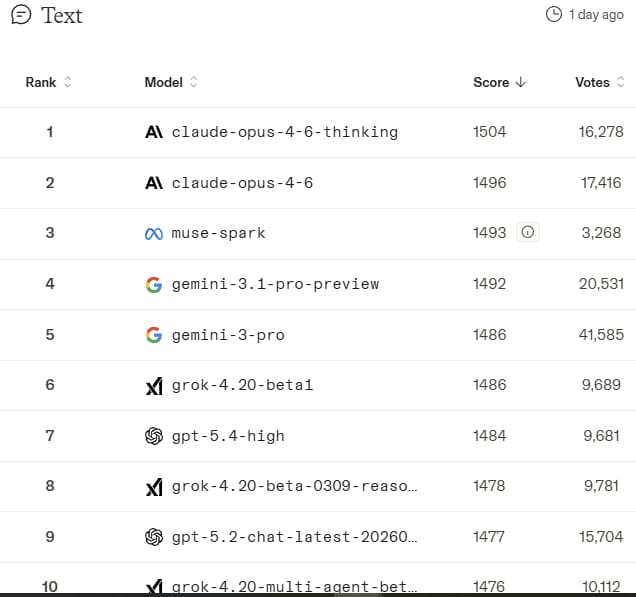Open the gemini-3.1-pro-preview model link
Viewport: 636px width, 597px height.
click(275, 284)
